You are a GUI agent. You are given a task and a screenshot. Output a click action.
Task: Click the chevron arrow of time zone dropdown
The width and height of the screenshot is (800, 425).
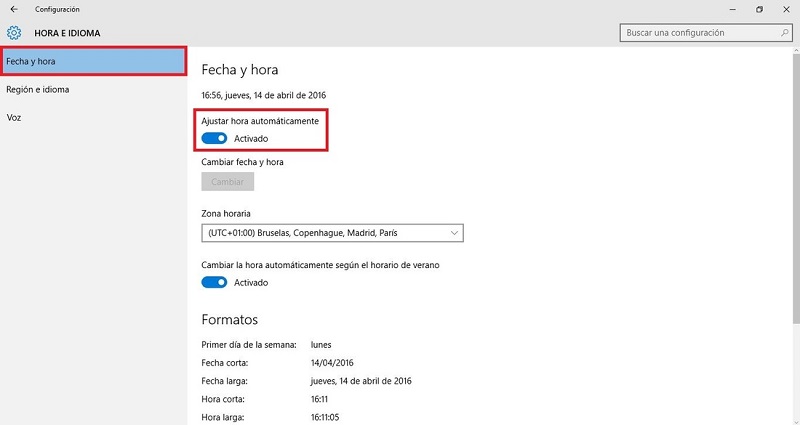[455, 233]
